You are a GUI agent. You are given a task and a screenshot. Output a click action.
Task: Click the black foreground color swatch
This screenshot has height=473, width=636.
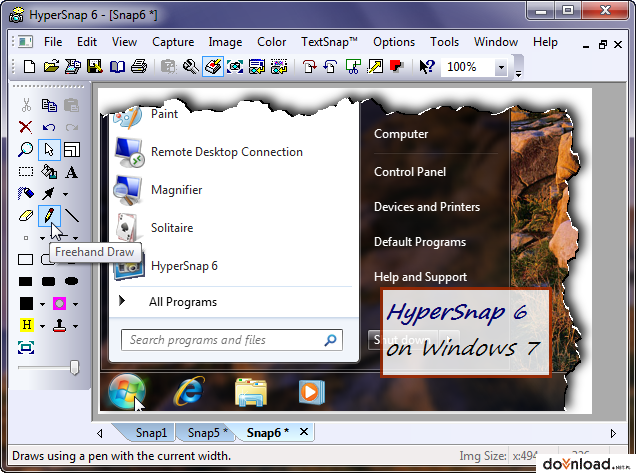26,303
